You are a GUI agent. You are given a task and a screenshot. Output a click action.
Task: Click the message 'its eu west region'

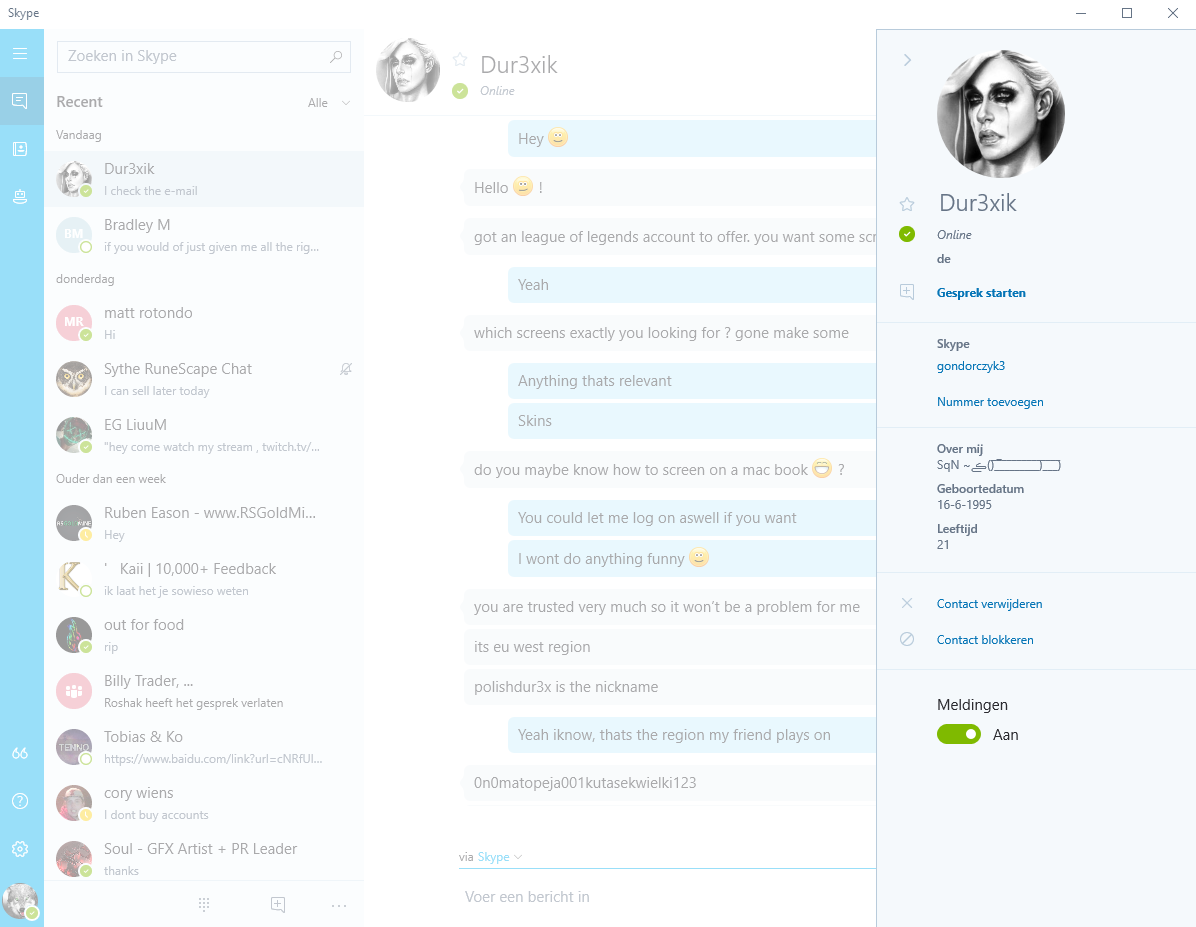pos(669,647)
